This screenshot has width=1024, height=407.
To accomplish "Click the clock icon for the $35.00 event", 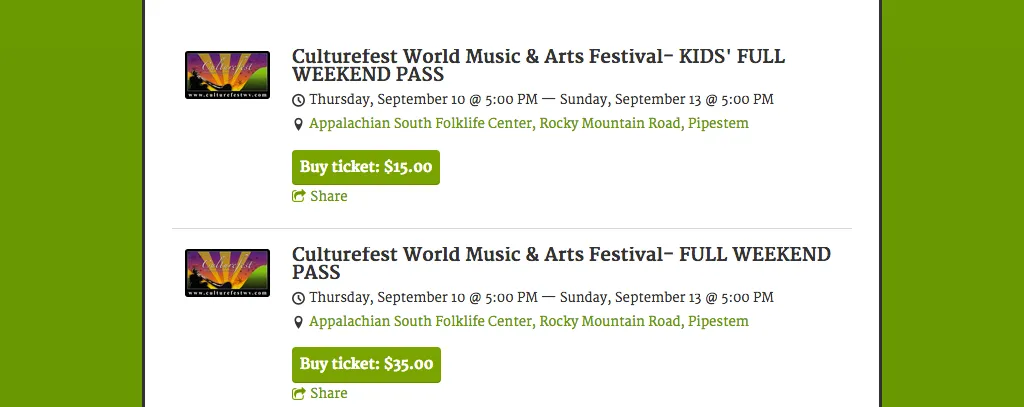I will point(298,298).
